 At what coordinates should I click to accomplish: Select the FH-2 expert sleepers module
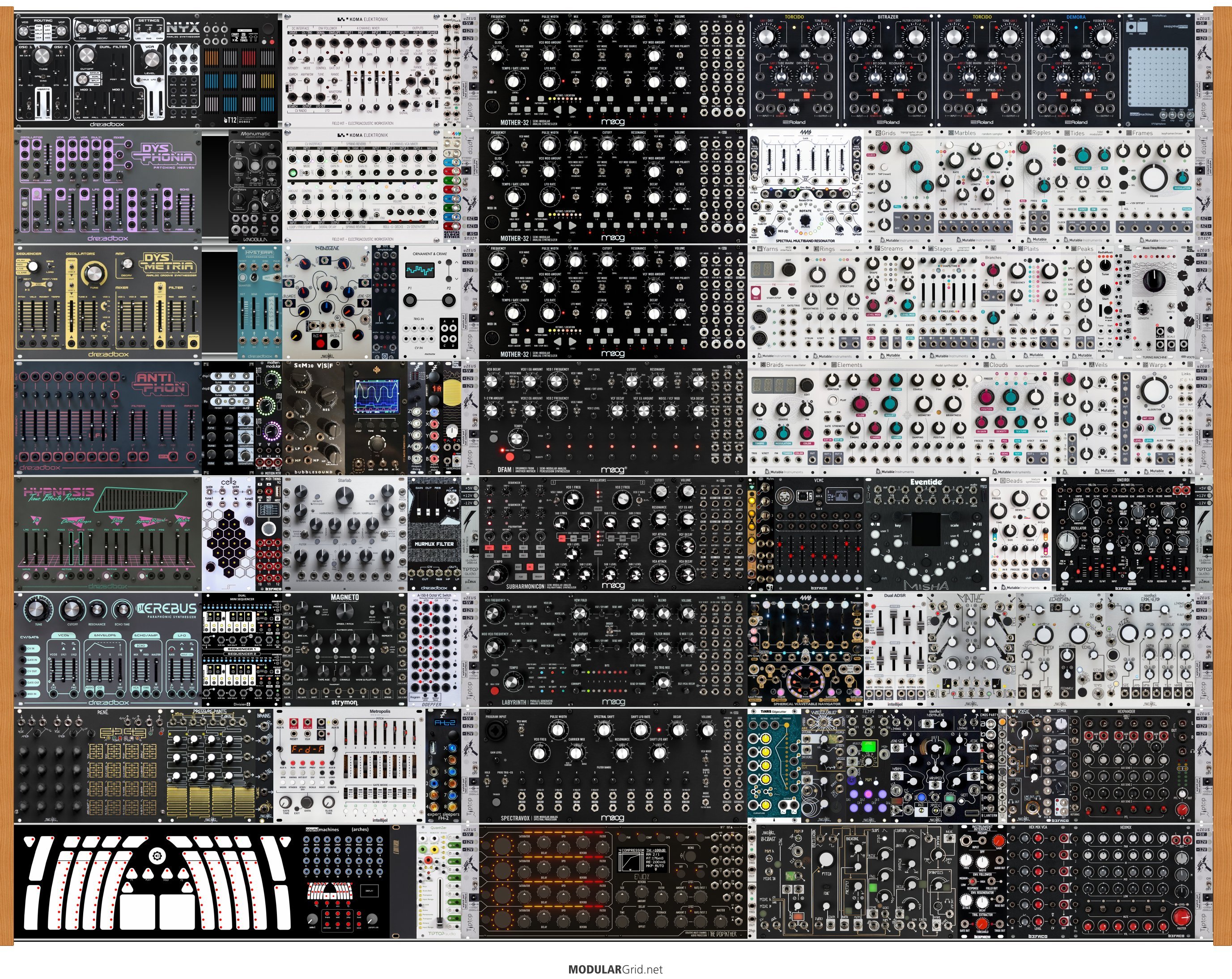[443, 766]
